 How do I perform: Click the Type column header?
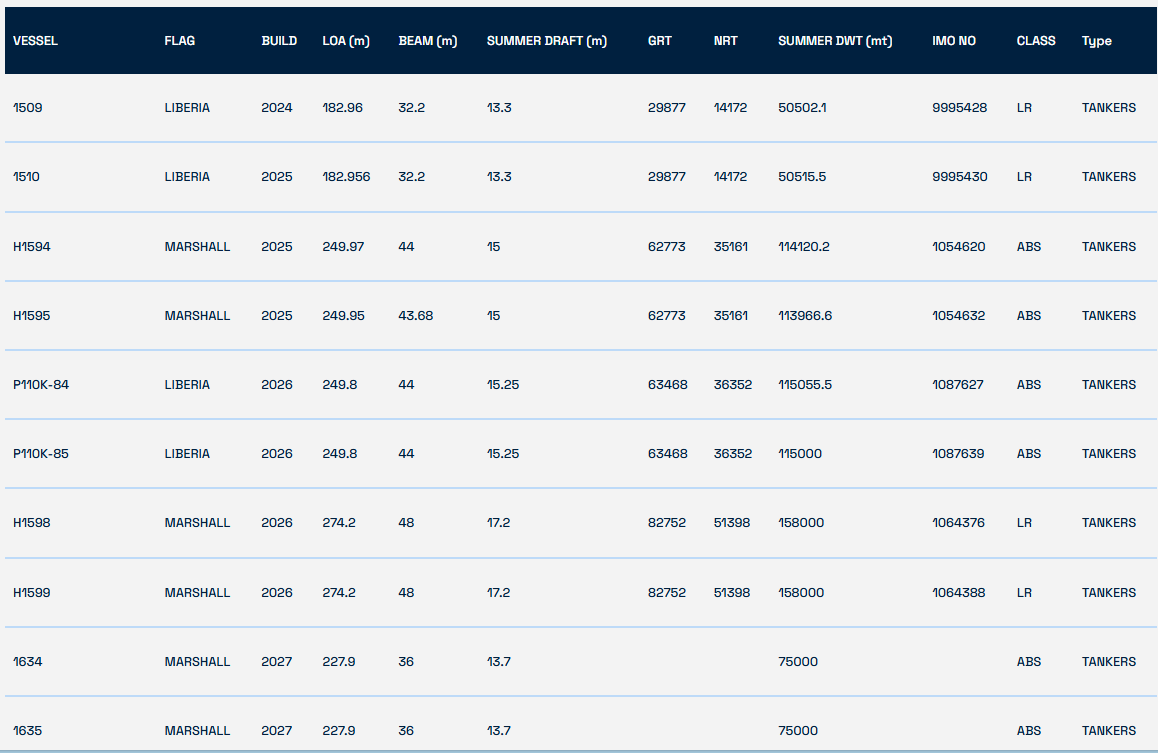[x=1096, y=41]
